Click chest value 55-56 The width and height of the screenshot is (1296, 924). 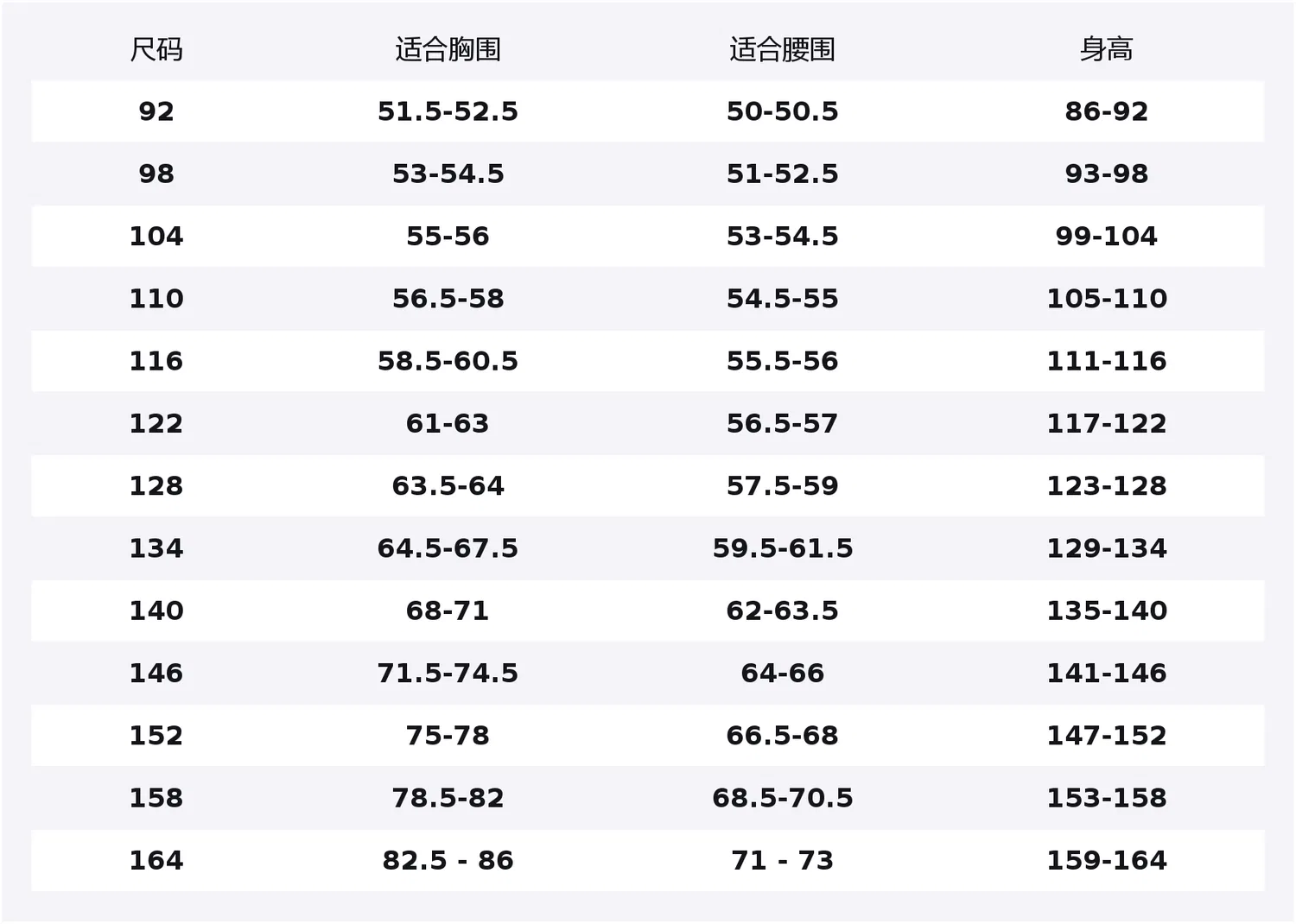coord(448,236)
